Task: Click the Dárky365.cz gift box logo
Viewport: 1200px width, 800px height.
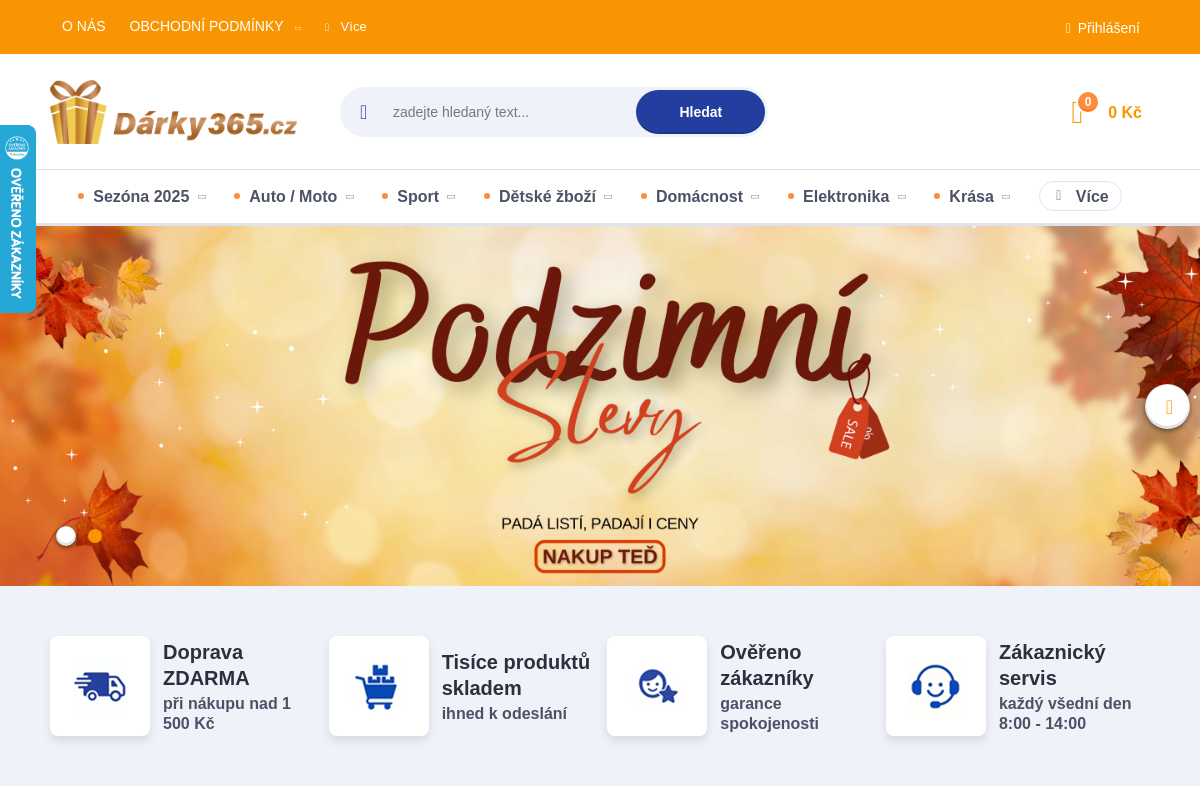Action: click(x=173, y=112)
